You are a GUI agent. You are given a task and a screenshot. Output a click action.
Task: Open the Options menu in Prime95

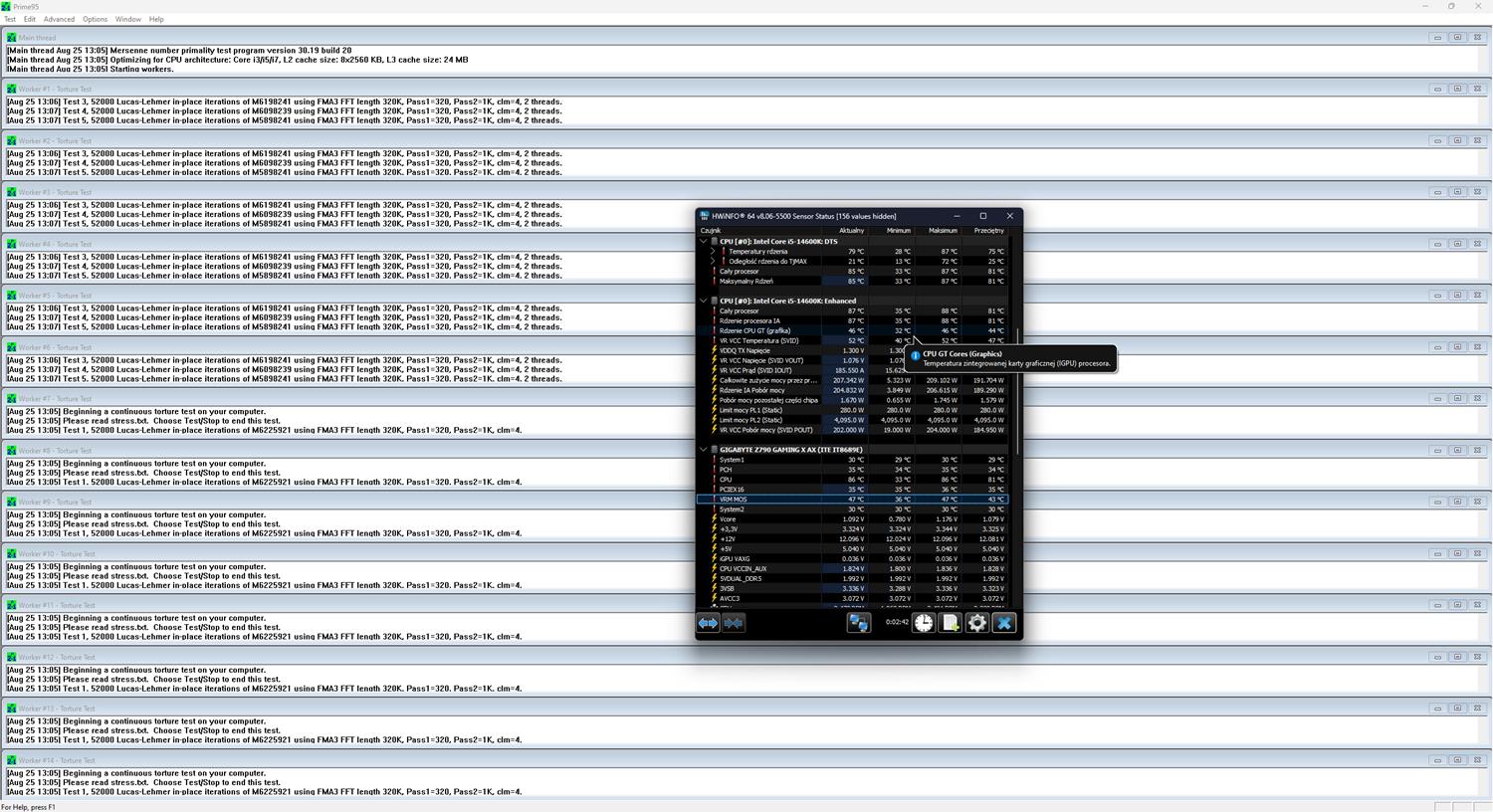(x=96, y=19)
